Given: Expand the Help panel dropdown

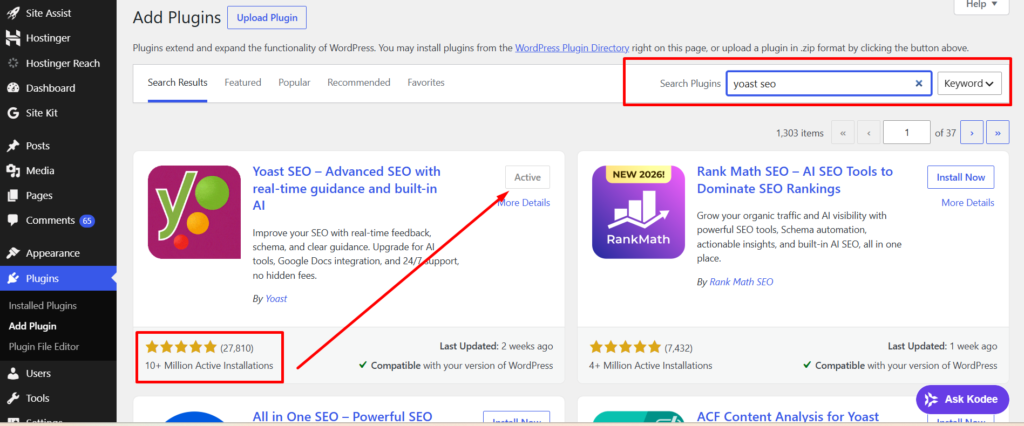Looking at the screenshot, I should [x=982, y=5].
